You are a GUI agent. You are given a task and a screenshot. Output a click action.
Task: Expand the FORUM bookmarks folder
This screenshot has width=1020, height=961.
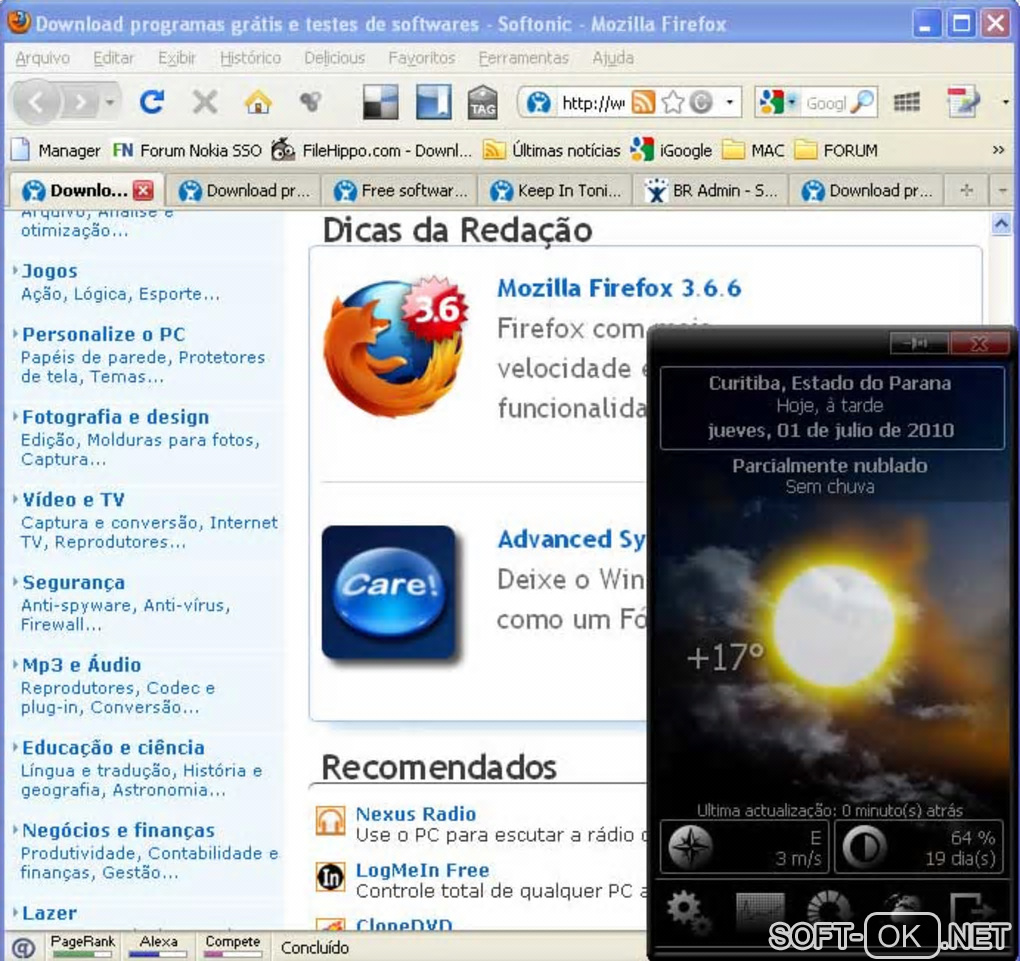(836, 150)
